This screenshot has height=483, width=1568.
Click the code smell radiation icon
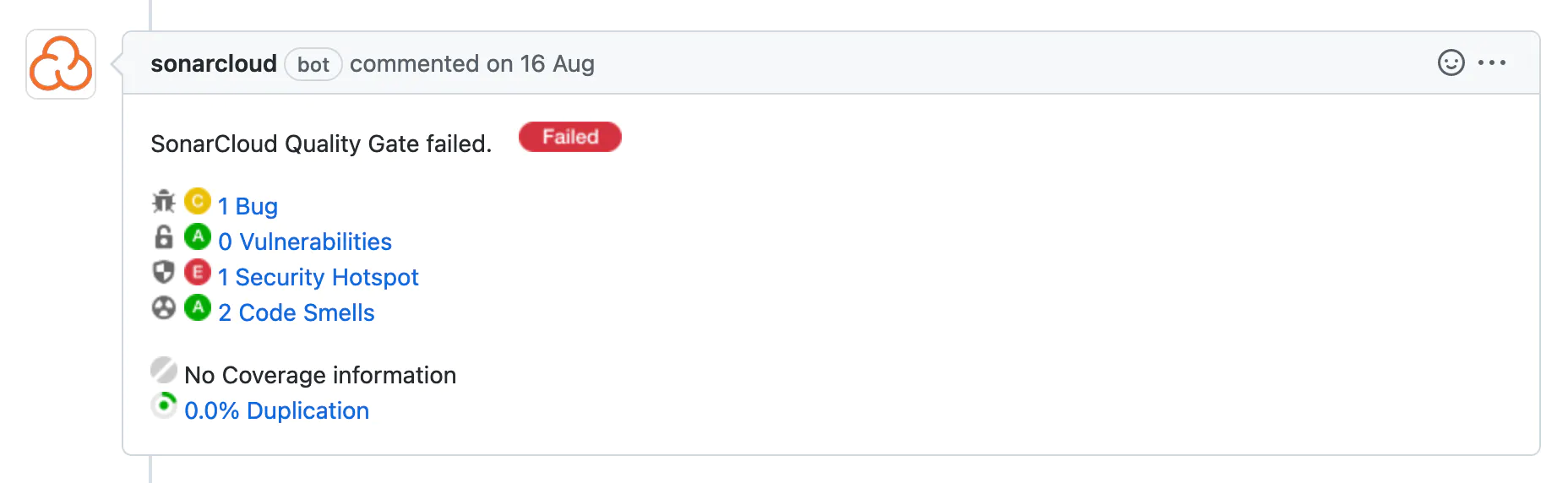(x=163, y=307)
